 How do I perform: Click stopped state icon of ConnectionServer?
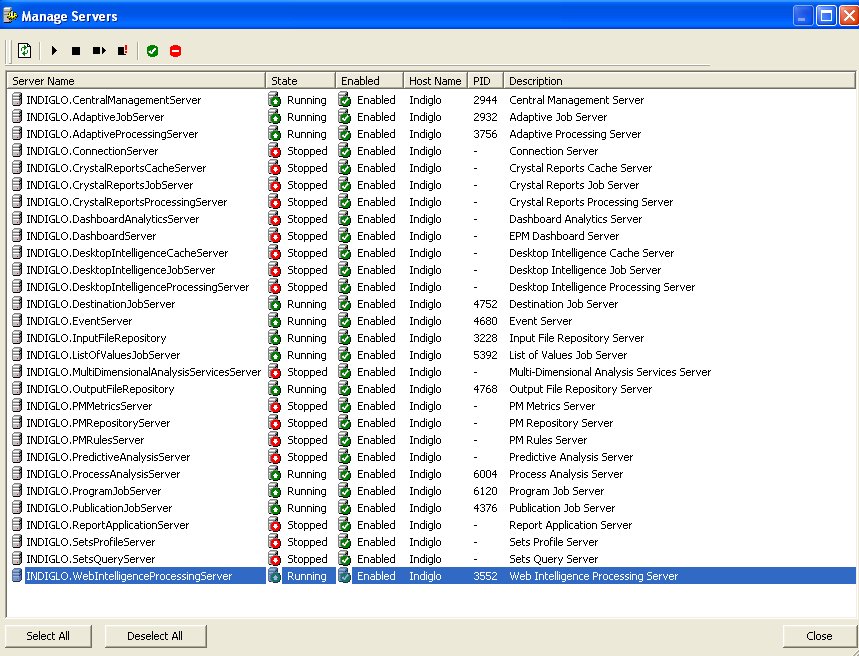(x=274, y=150)
